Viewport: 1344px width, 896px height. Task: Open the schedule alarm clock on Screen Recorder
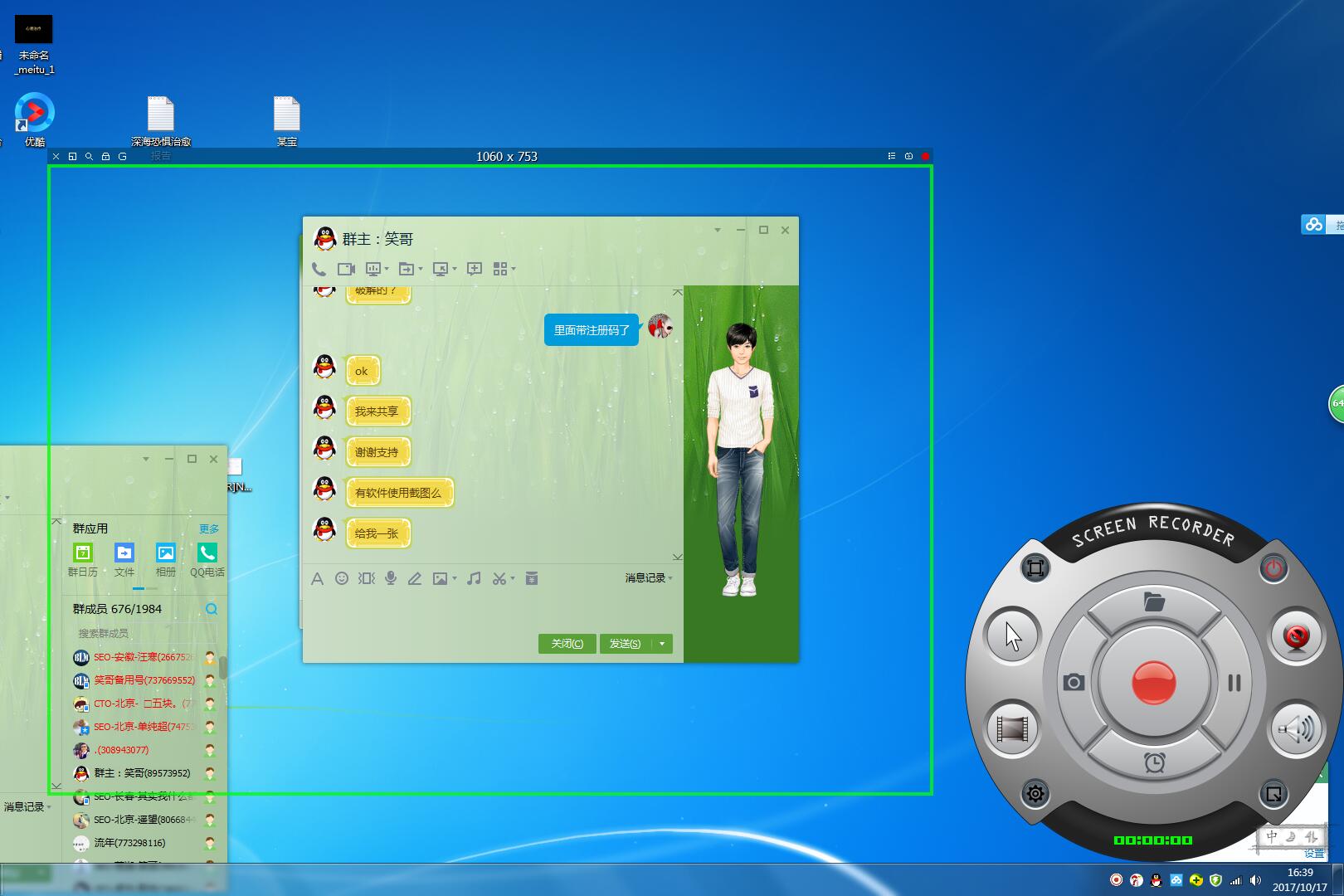[x=1154, y=762]
